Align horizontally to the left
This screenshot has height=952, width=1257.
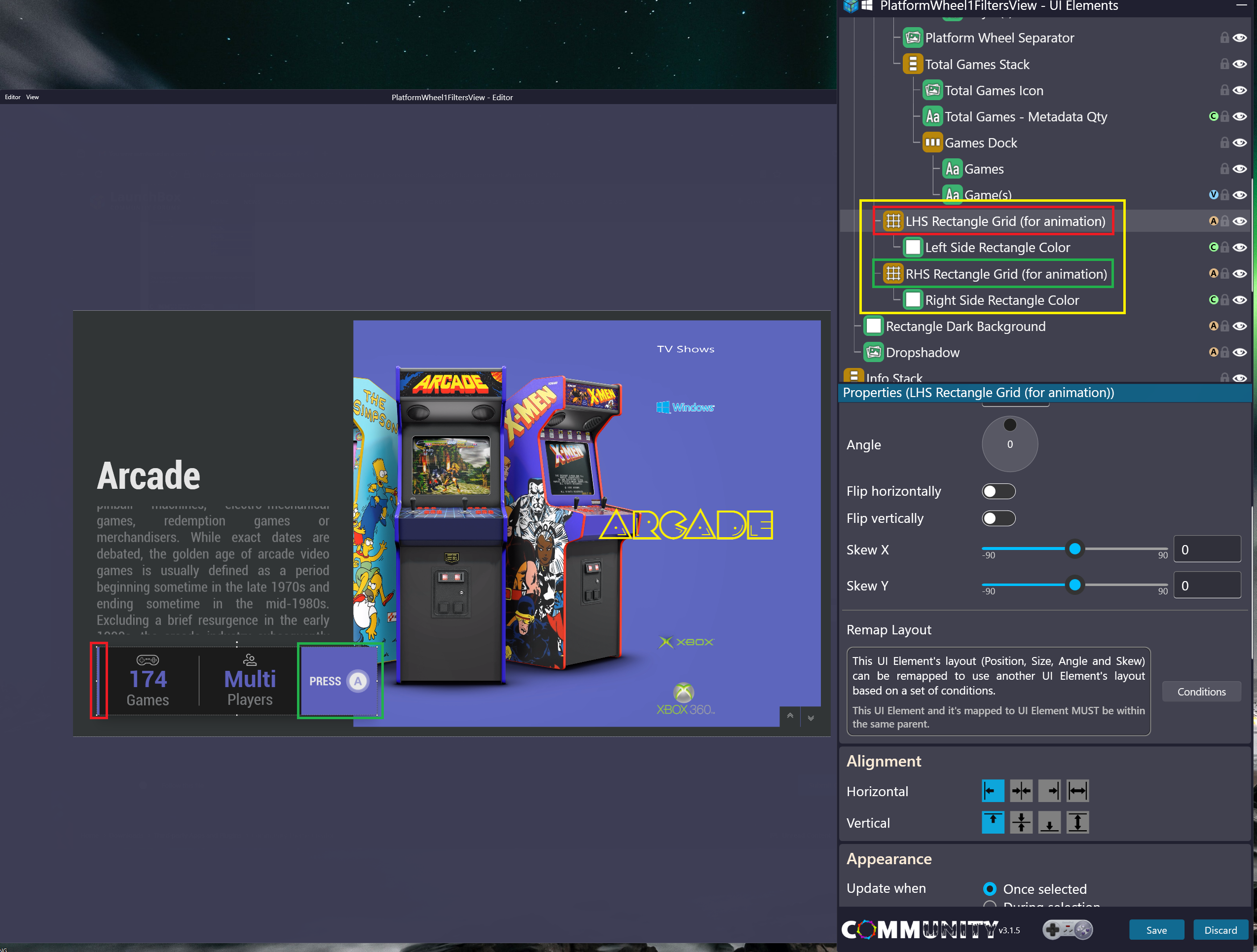[993, 791]
